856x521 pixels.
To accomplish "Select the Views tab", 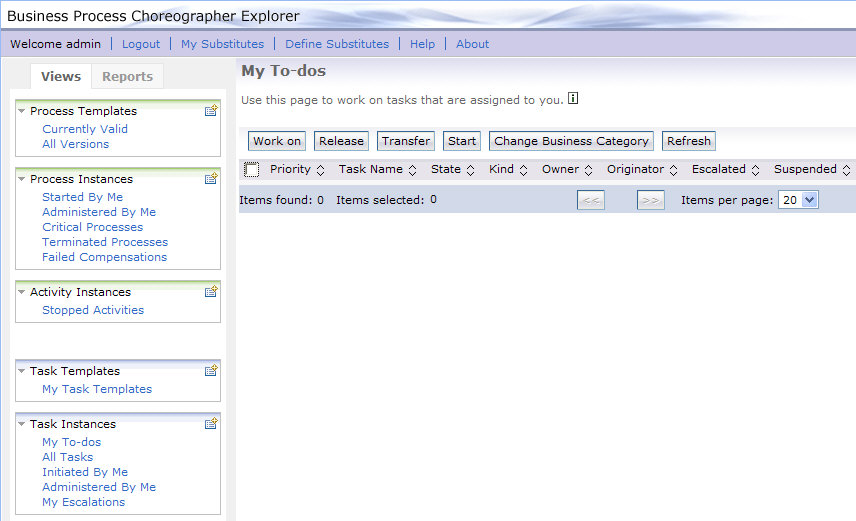I will point(61,77).
